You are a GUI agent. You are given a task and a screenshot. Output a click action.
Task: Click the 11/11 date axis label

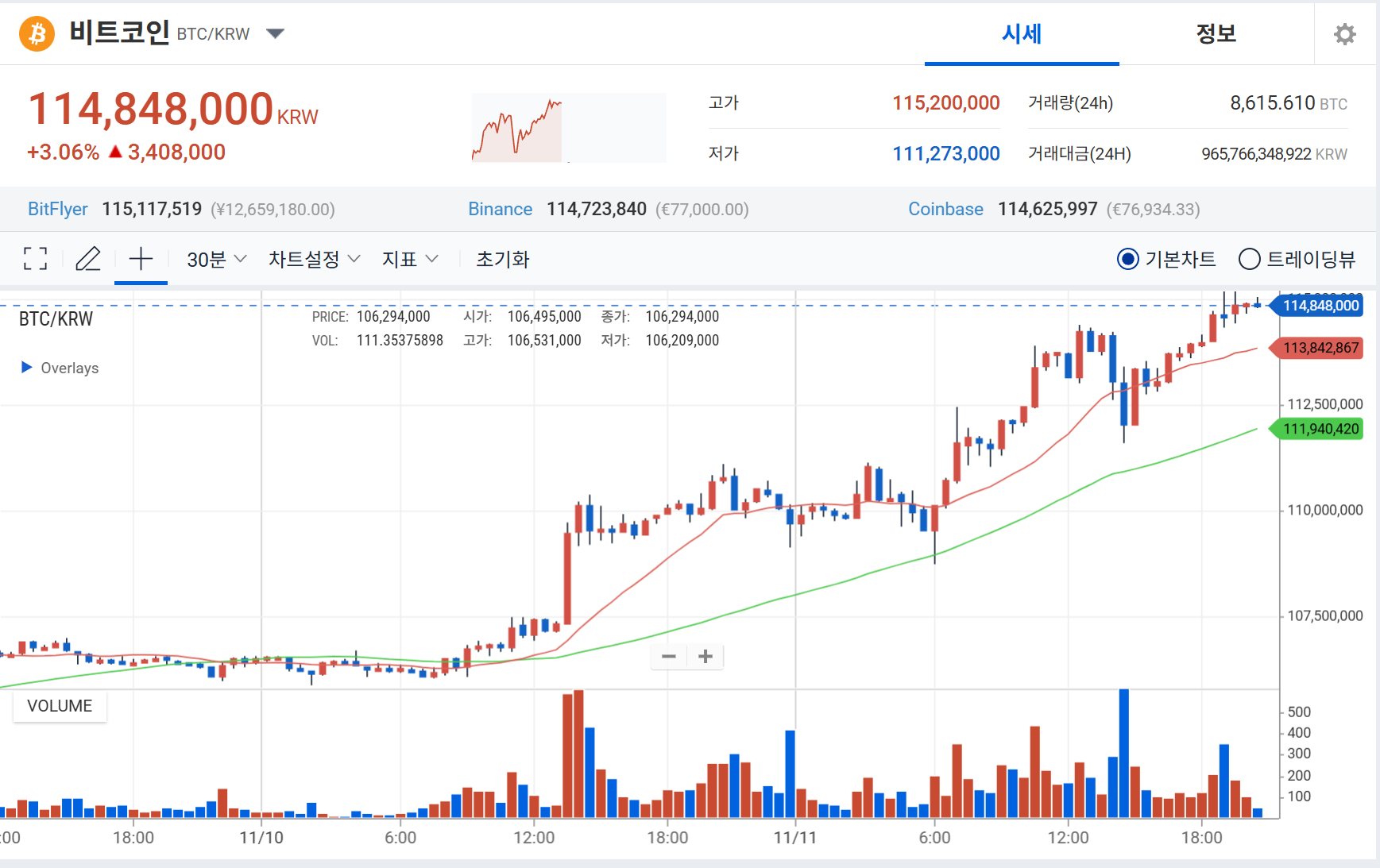click(795, 838)
